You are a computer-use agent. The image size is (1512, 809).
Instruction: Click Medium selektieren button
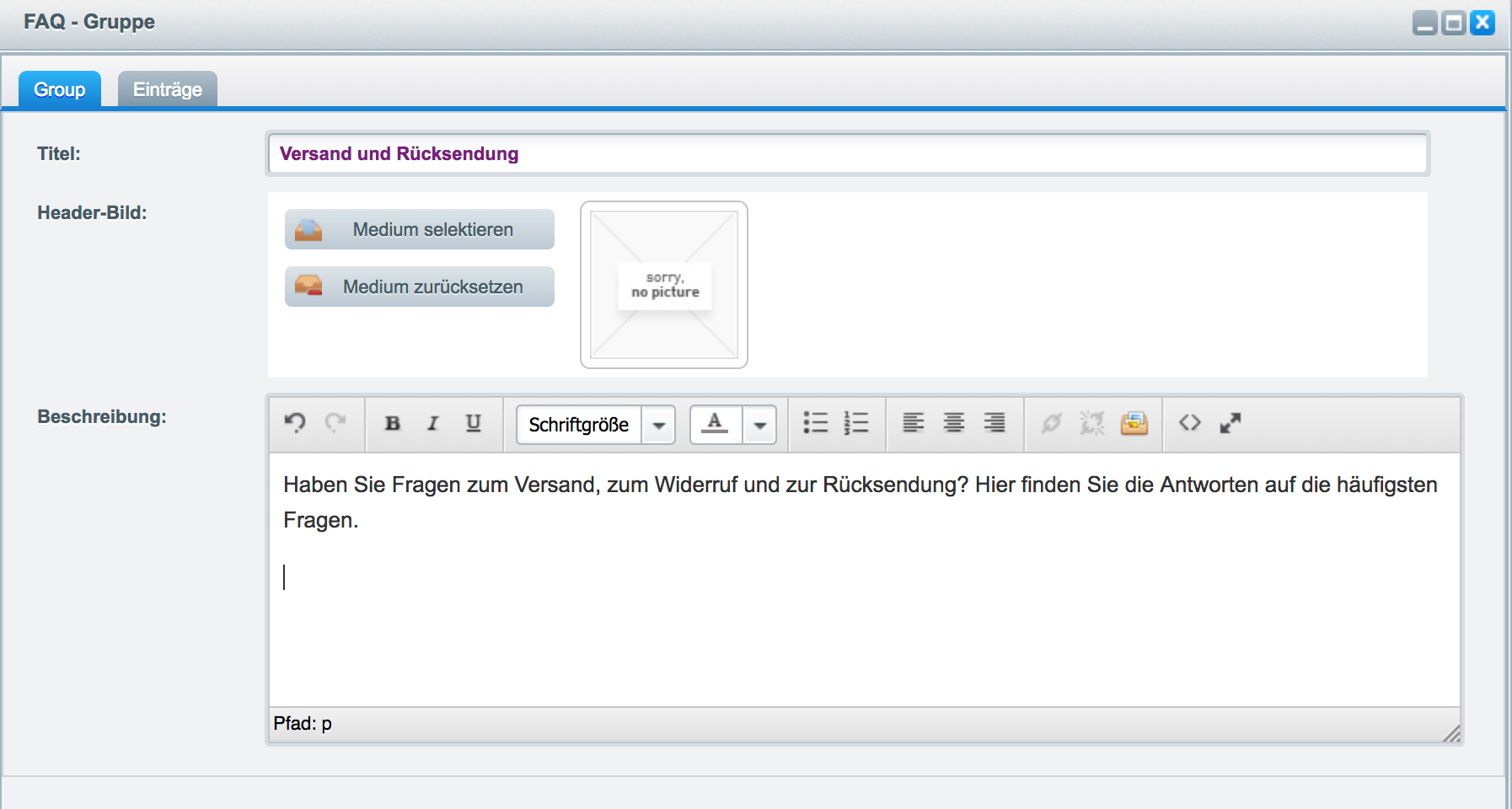(x=420, y=229)
